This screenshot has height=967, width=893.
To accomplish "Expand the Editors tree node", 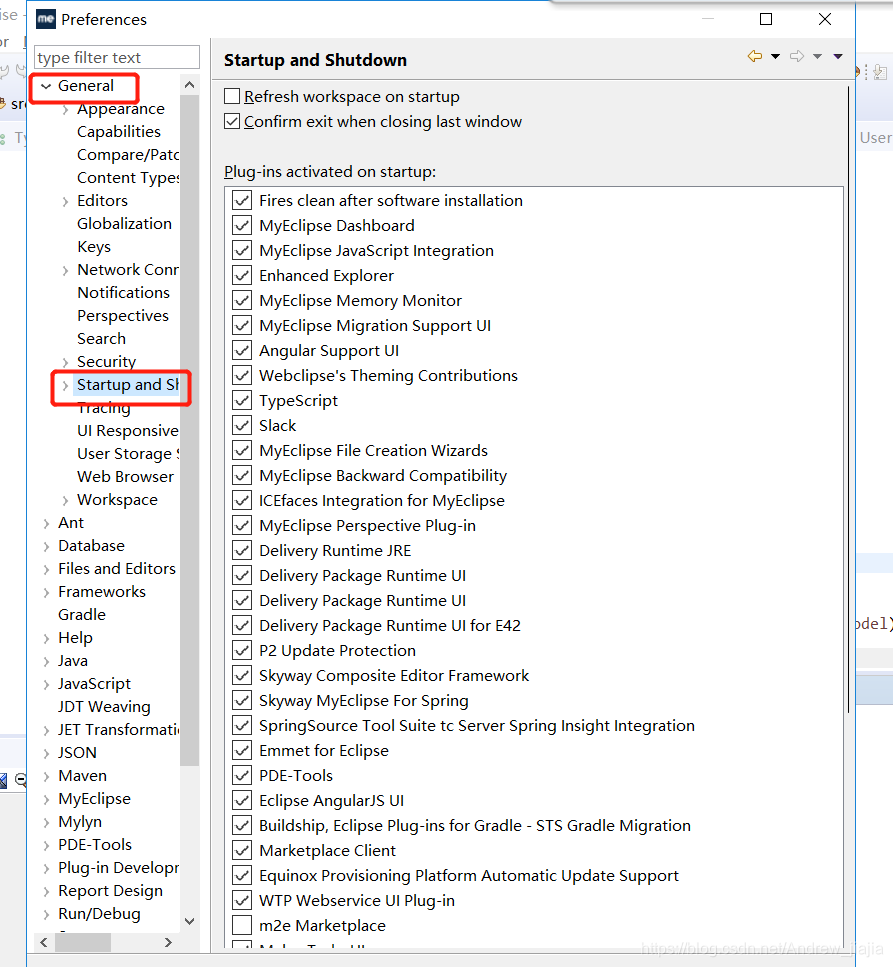I will pos(65,202).
